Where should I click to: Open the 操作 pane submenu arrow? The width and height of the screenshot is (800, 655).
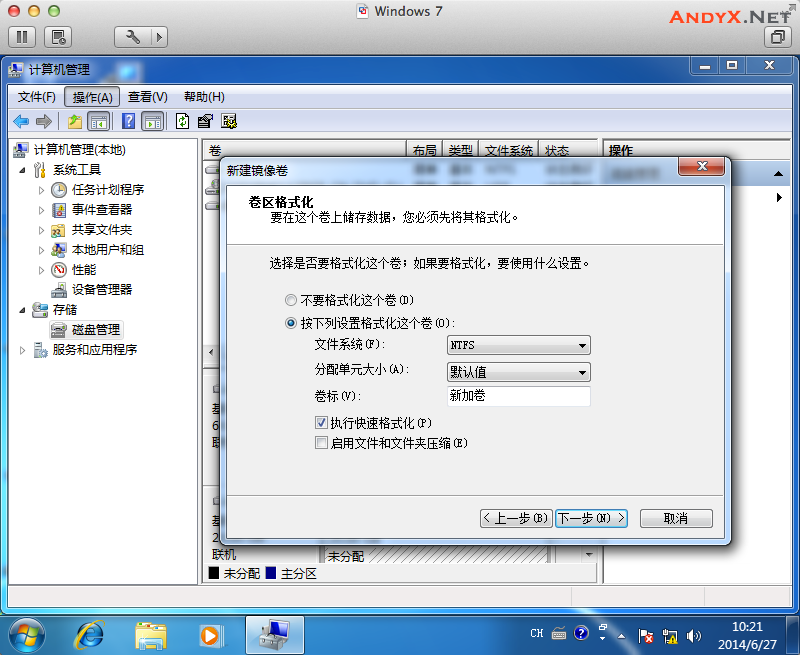click(779, 197)
